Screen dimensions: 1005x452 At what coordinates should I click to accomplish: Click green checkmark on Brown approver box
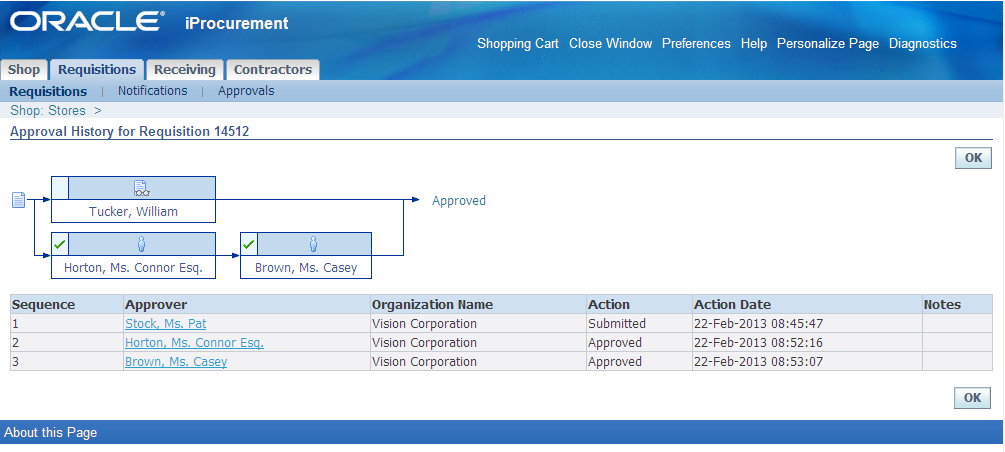point(249,244)
